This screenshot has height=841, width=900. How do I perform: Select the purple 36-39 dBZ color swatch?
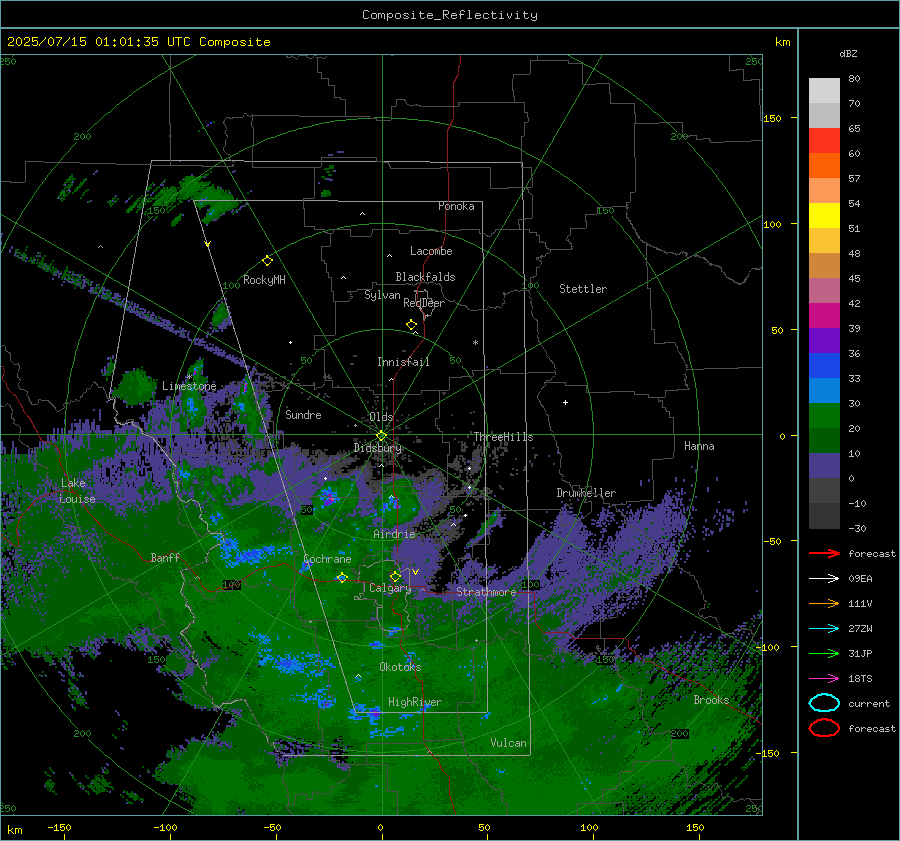[824, 341]
